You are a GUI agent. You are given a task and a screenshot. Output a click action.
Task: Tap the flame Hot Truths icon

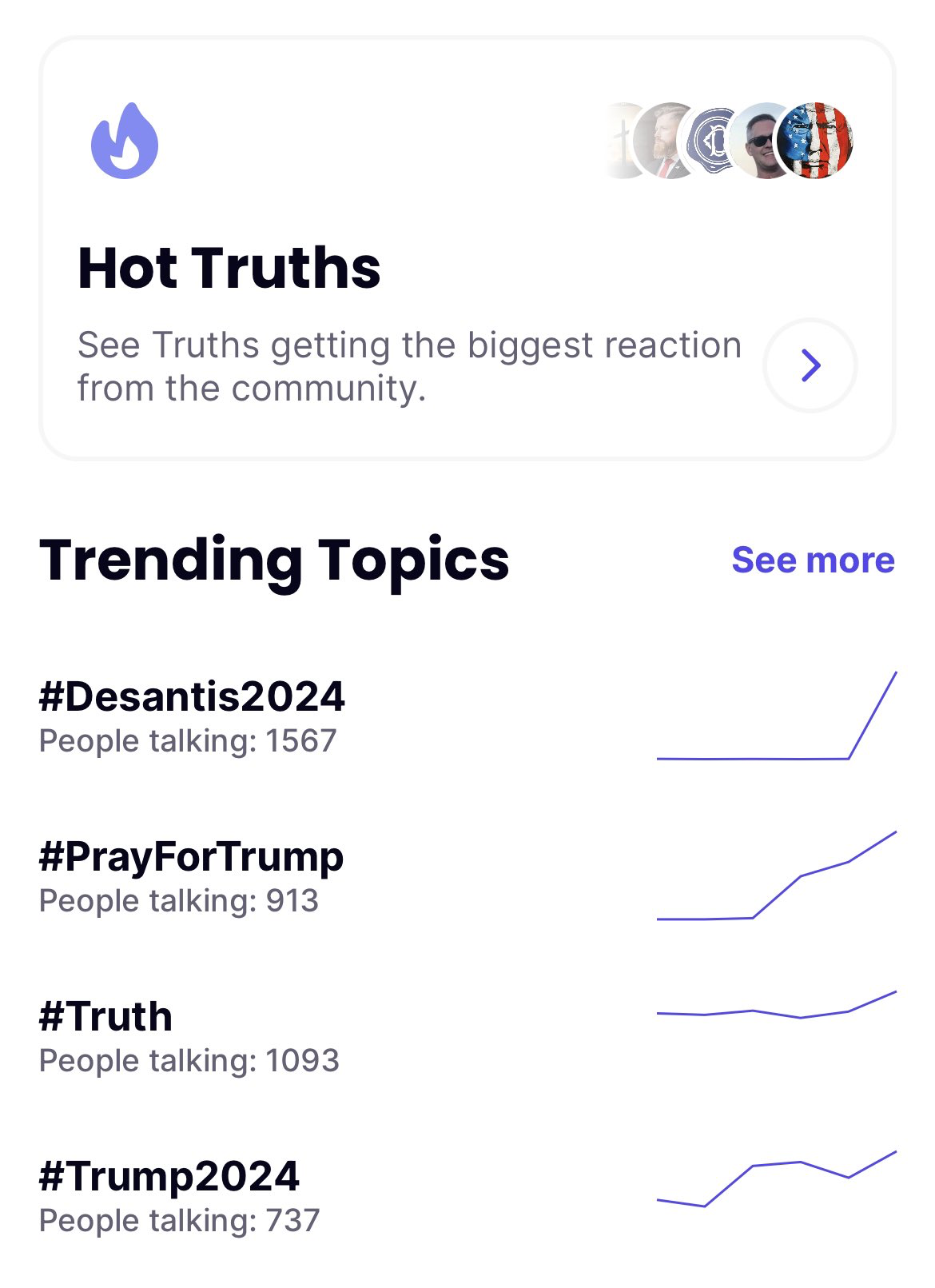click(x=125, y=140)
